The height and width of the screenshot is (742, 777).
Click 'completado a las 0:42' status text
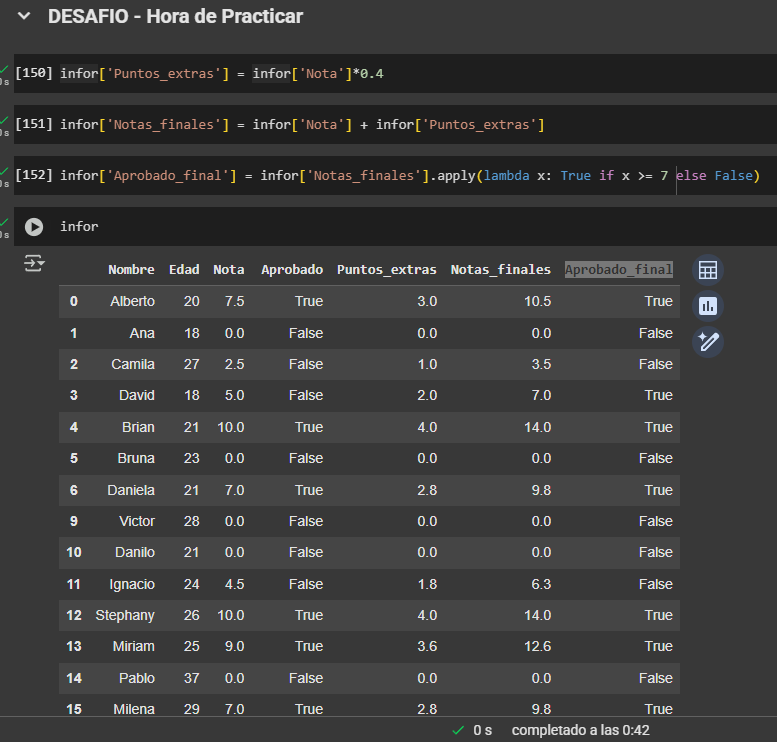tap(580, 730)
